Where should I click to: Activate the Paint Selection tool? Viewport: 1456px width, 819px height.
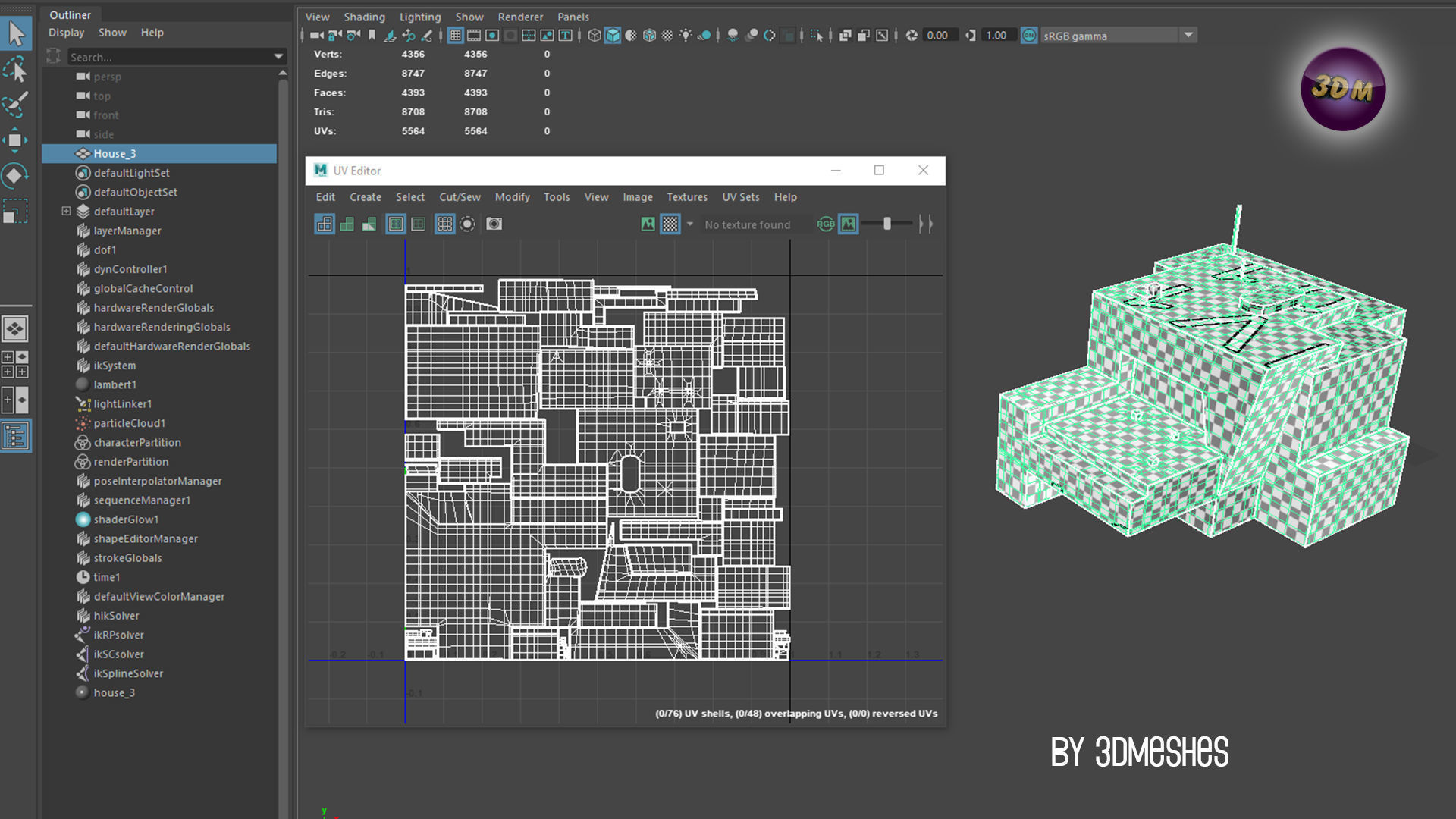(16, 105)
